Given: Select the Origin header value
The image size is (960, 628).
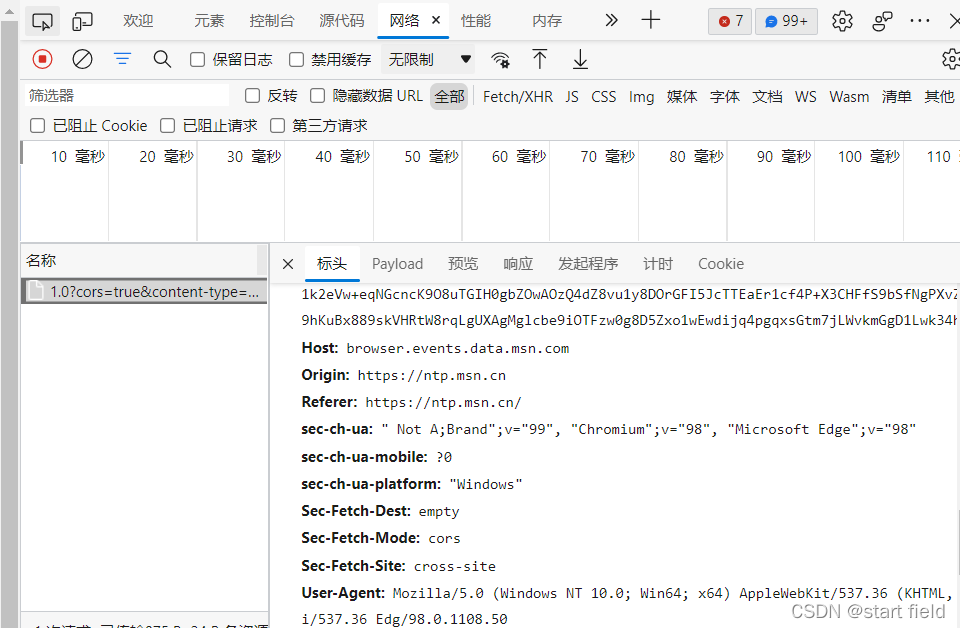Looking at the screenshot, I should 432,375.
